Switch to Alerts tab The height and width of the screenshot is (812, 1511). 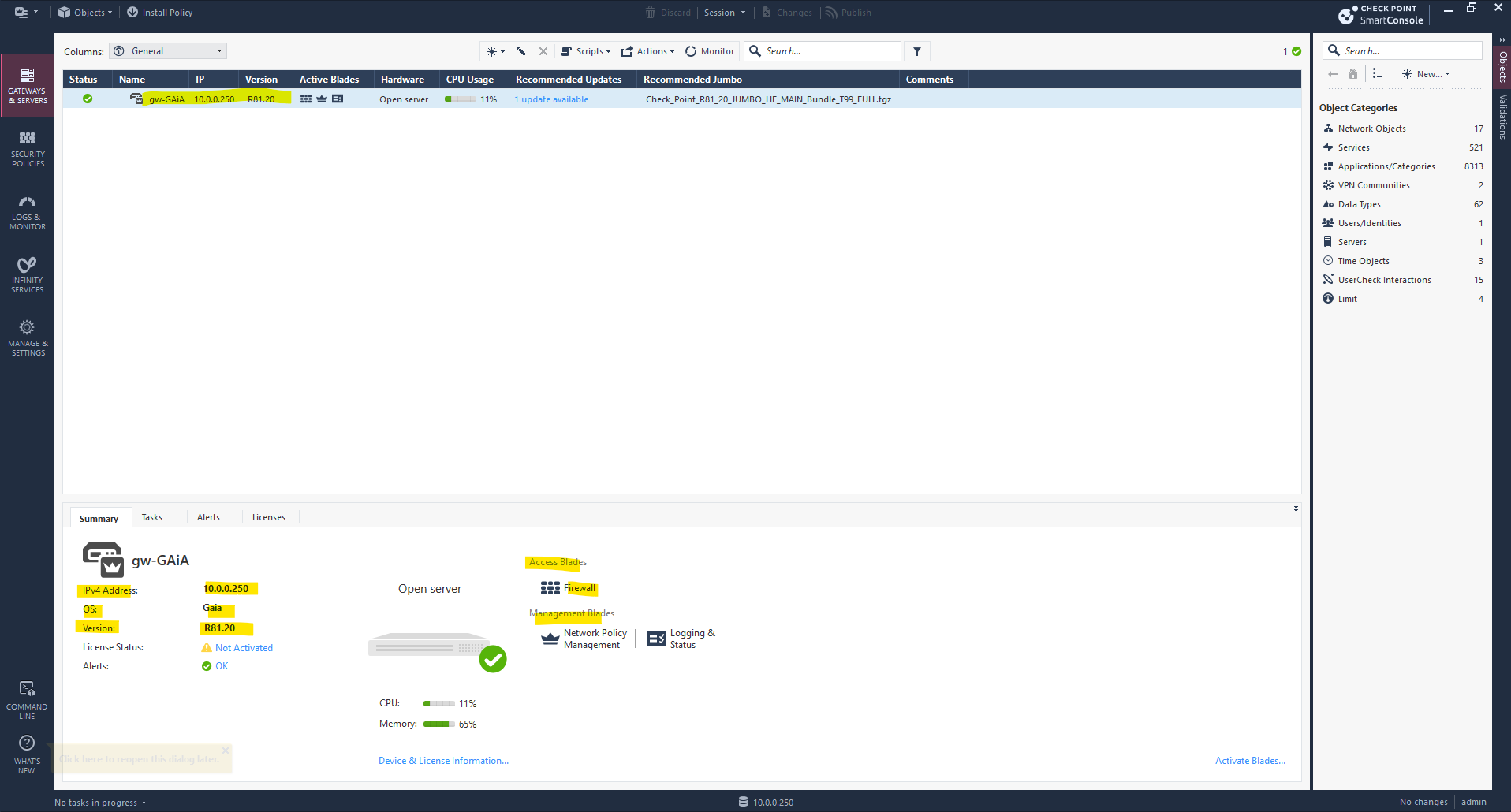208,517
